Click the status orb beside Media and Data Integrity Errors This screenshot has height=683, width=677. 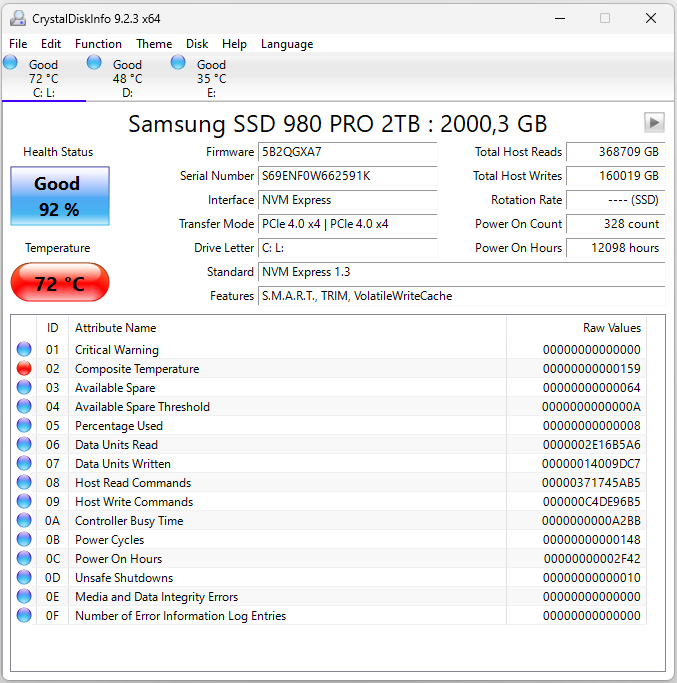click(x=24, y=596)
